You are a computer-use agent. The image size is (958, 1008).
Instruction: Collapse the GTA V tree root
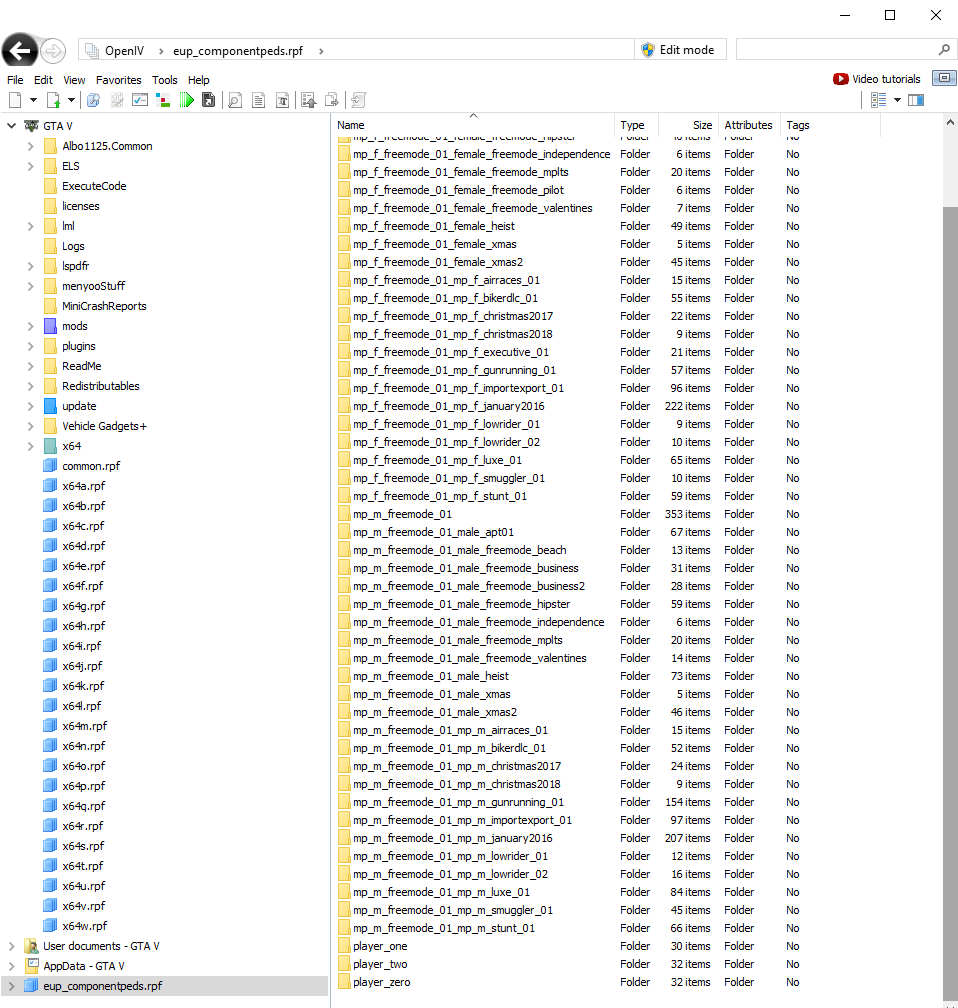pos(11,126)
